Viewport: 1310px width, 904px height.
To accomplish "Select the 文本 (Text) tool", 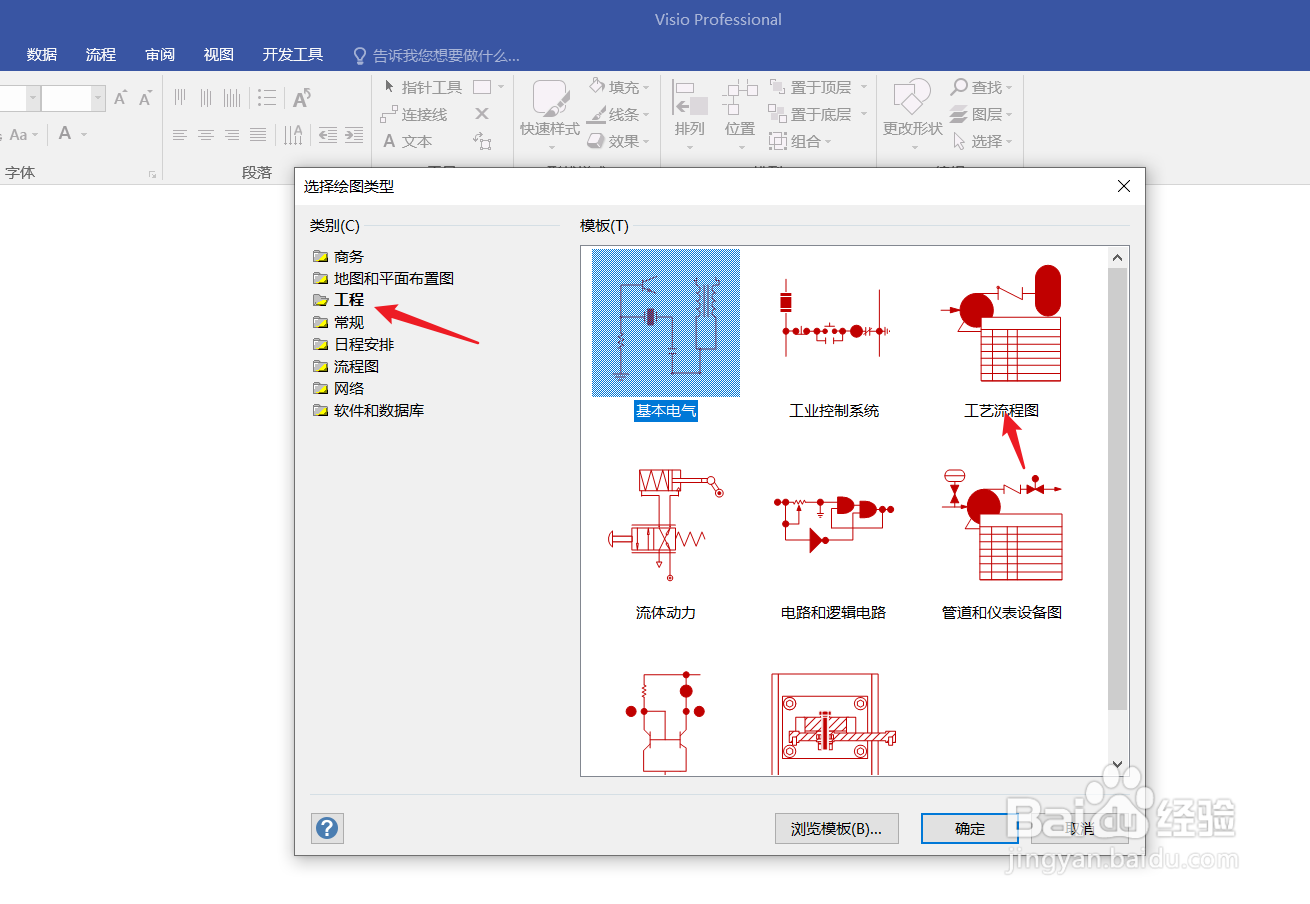I will [415, 141].
